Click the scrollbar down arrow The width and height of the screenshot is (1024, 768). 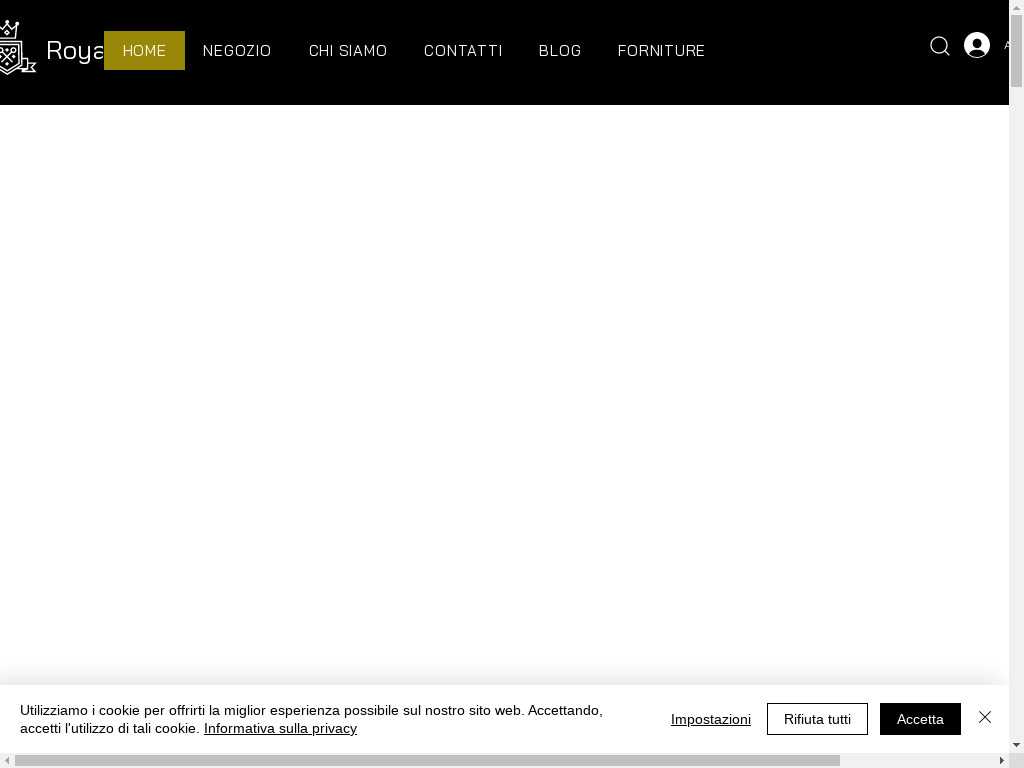(x=1016, y=745)
